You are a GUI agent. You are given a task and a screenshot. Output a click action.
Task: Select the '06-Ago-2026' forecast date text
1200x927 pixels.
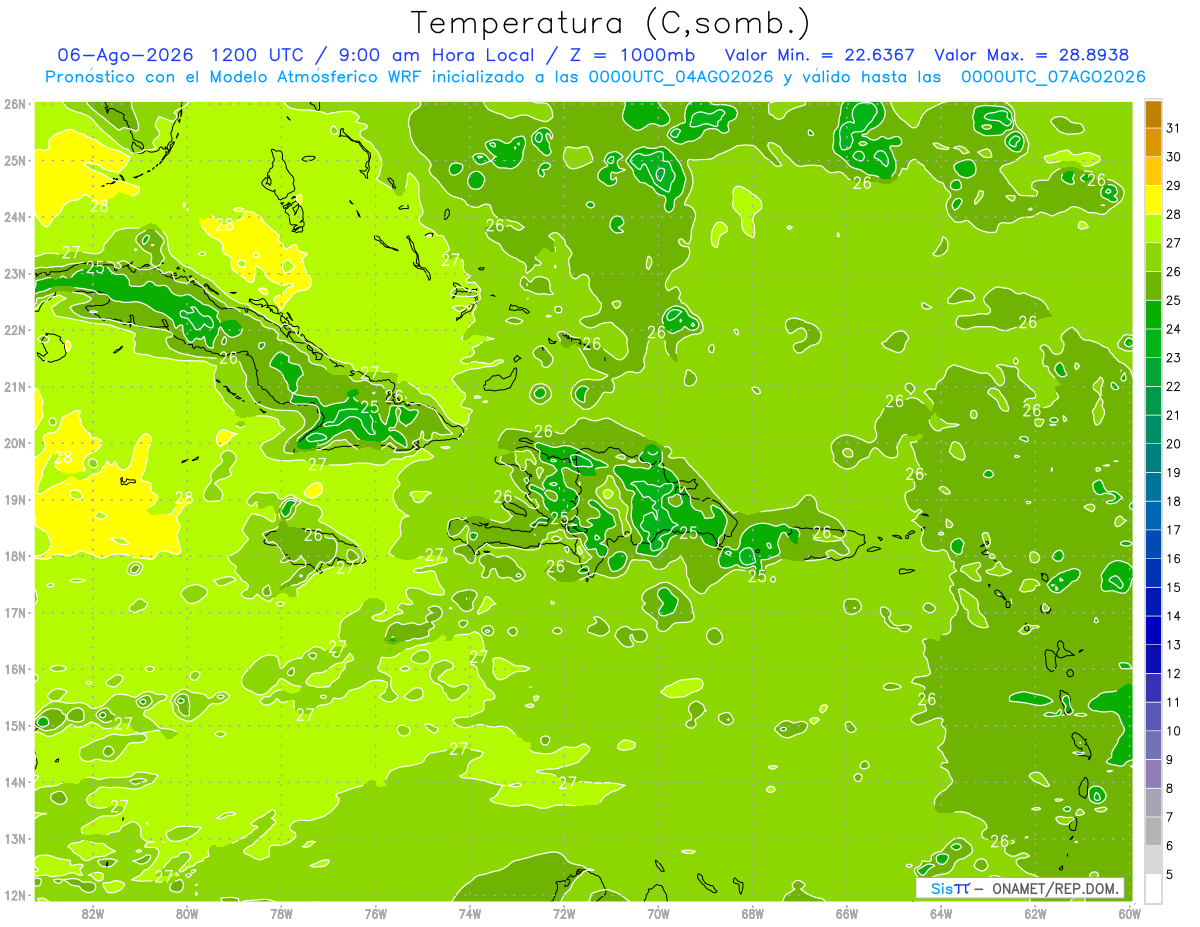(x=125, y=55)
